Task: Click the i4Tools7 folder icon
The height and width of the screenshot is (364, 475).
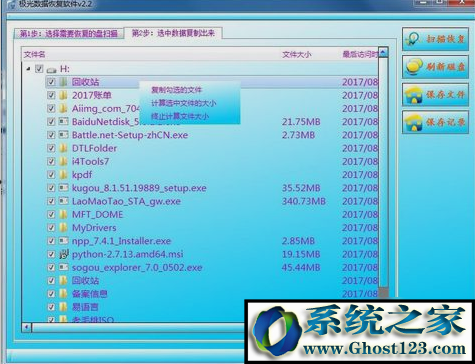Action: [63, 161]
